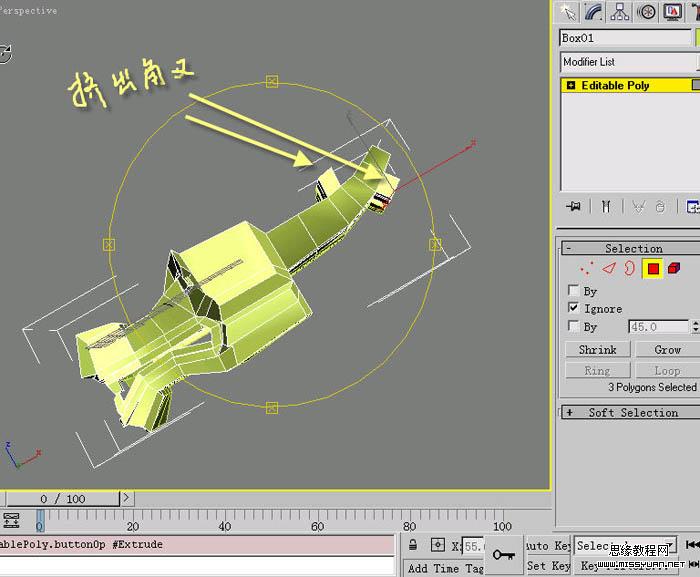Click frame 60 on the timeline
The image size is (700, 577).
pyautogui.click(x=317, y=526)
